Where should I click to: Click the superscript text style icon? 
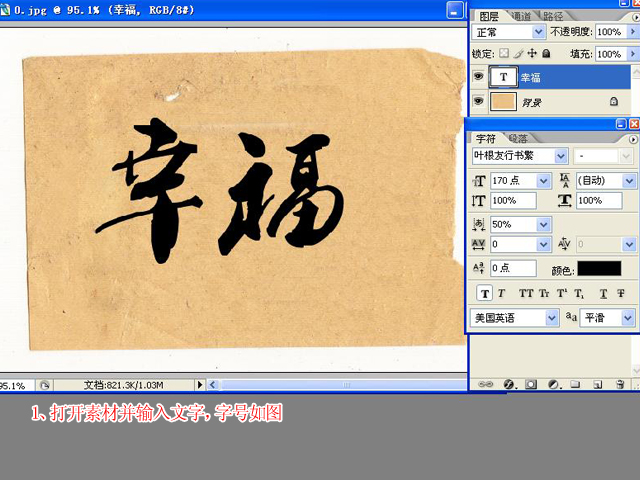pos(562,294)
